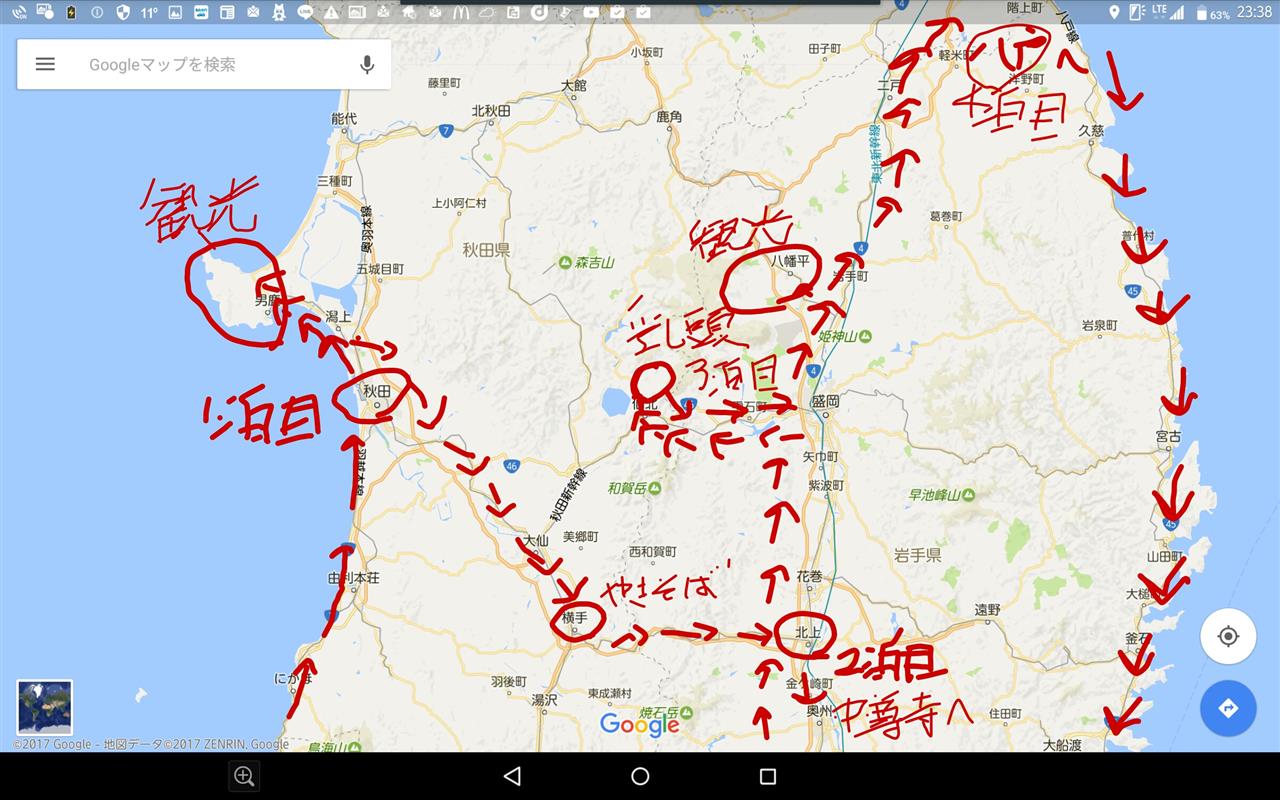The height and width of the screenshot is (800, 1280).
Task: Tap the Googleマップを検索 search field
Action: (204, 64)
